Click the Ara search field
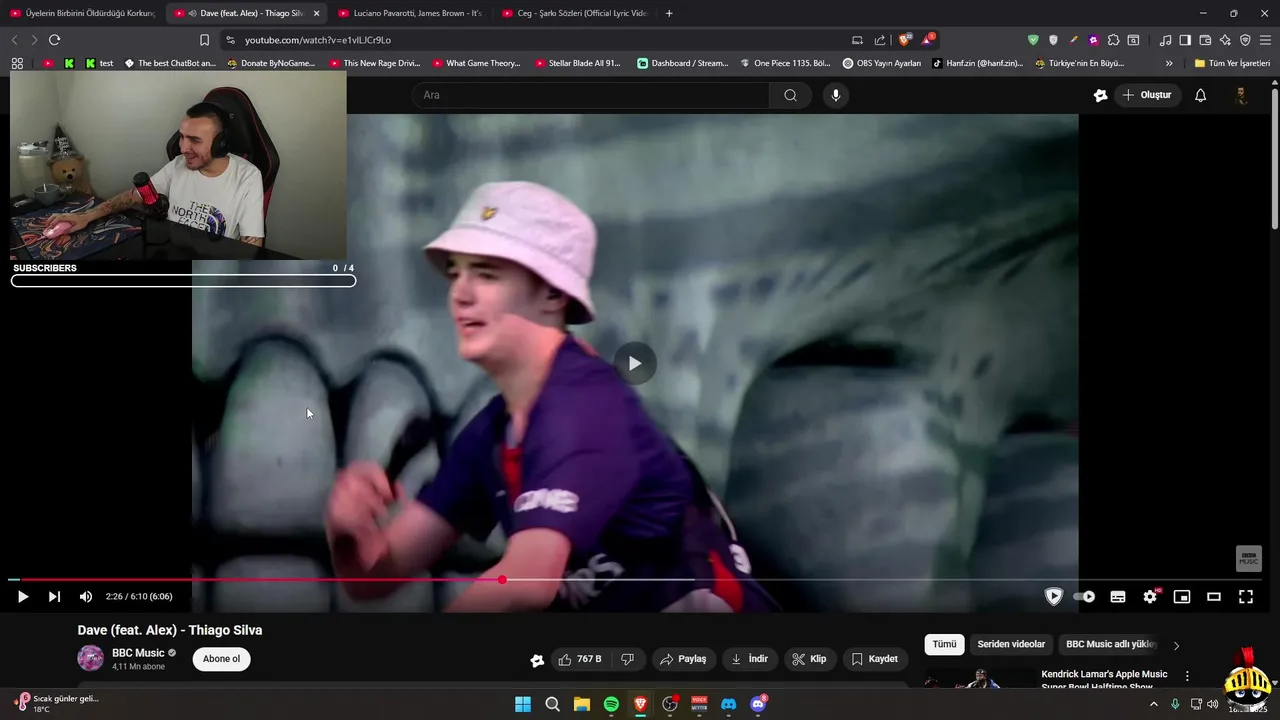 pos(590,95)
